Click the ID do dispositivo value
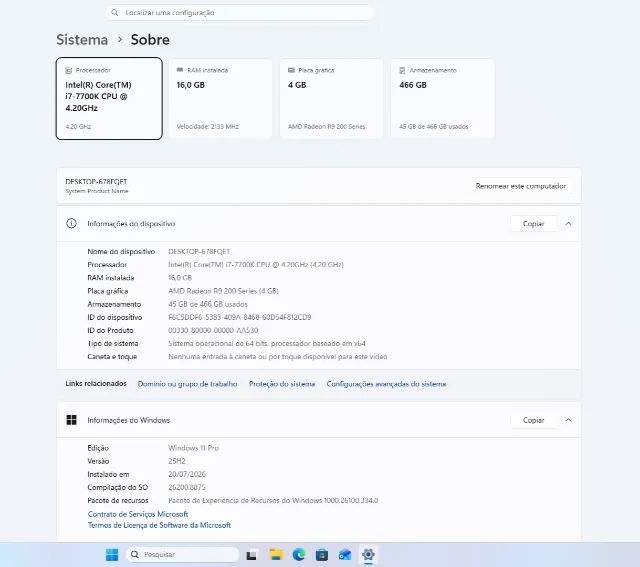This screenshot has height=567, width=640. click(x=240, y=317)
